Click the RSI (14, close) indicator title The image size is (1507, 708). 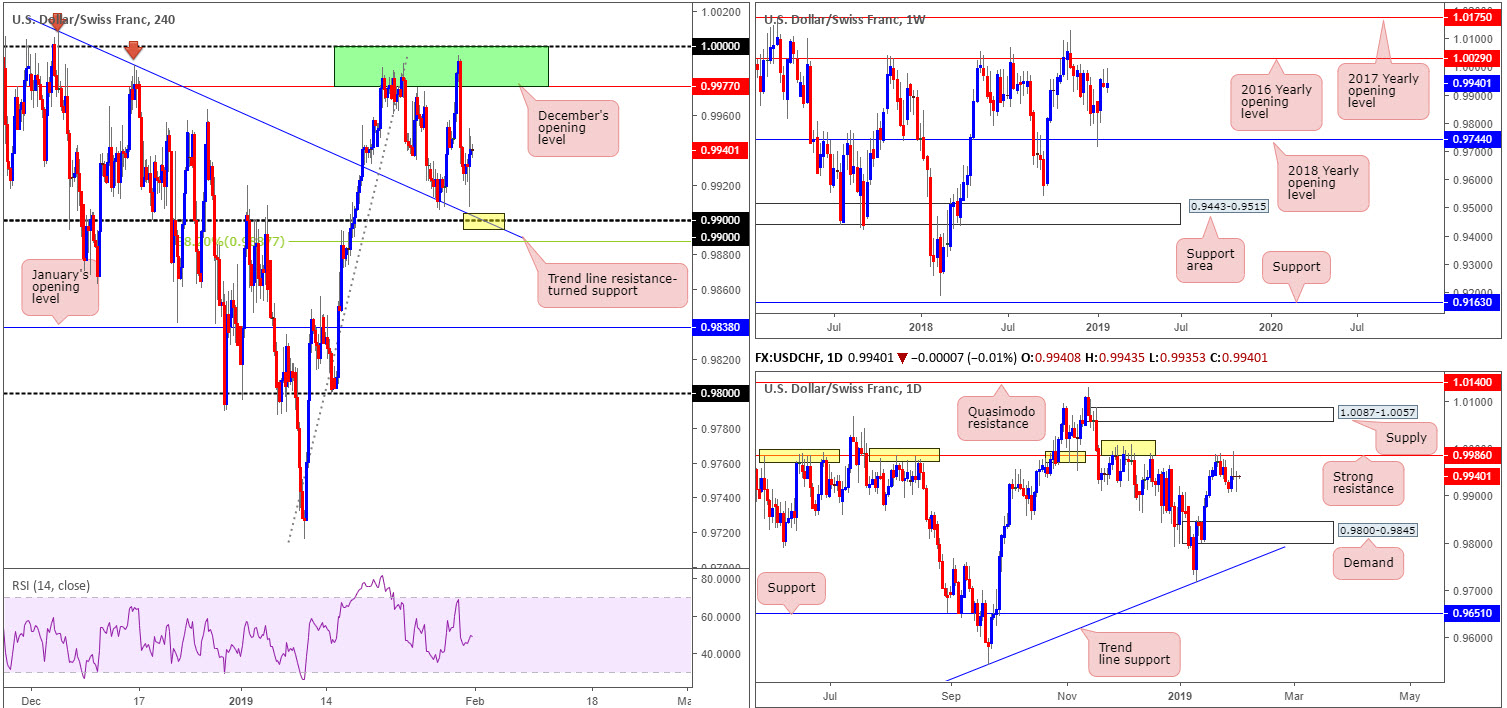(53, 586)
